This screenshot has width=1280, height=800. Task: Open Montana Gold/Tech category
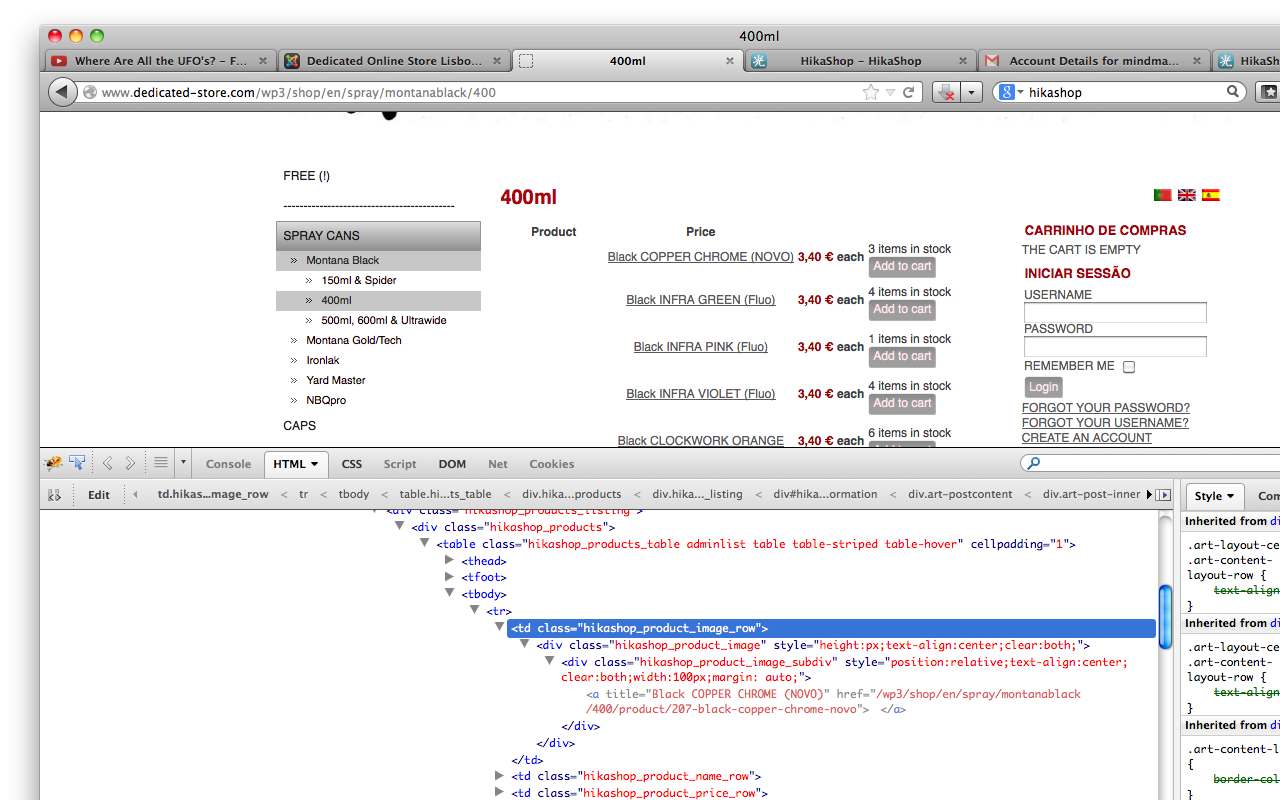[x=353, y=340]
